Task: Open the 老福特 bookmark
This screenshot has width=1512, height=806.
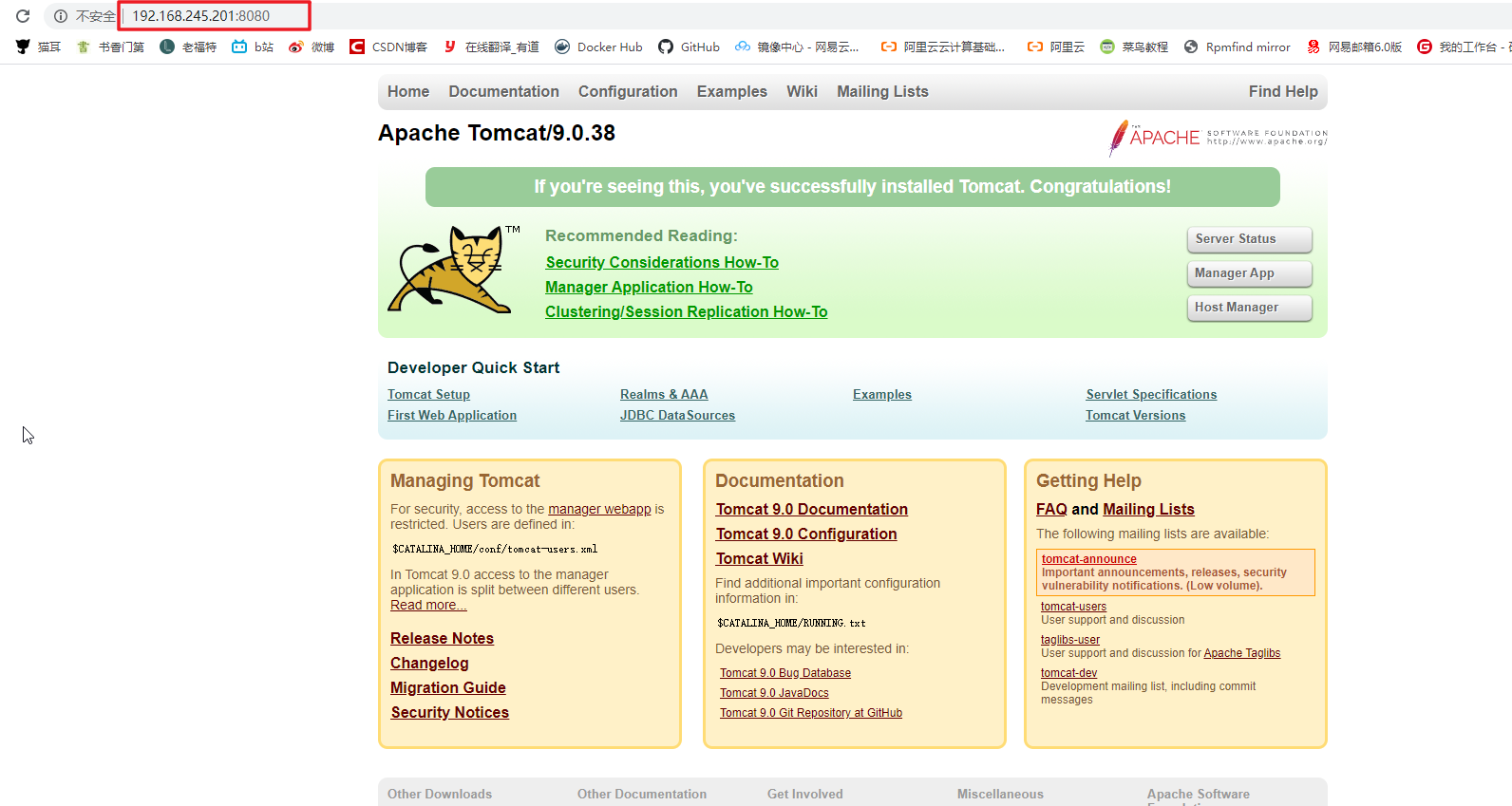Action: click(188, 47)
